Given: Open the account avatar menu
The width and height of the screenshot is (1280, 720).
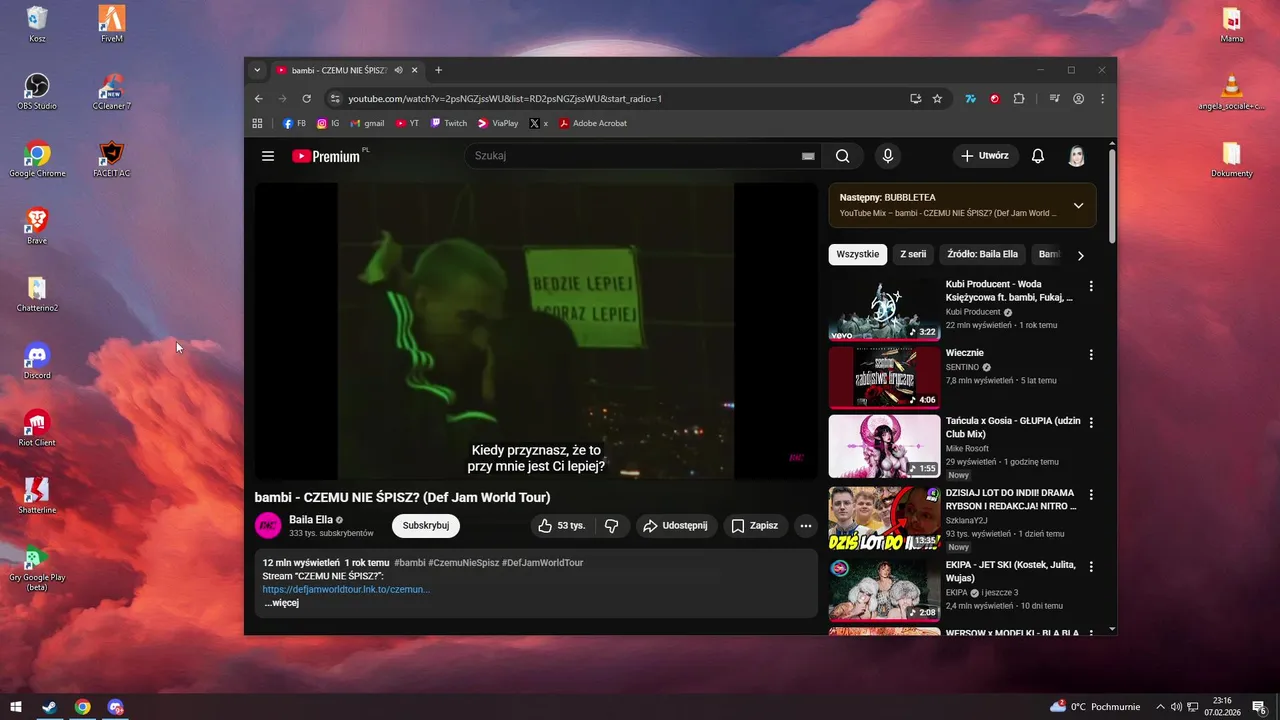Looking at the screenshot, I should [1077, 156].
